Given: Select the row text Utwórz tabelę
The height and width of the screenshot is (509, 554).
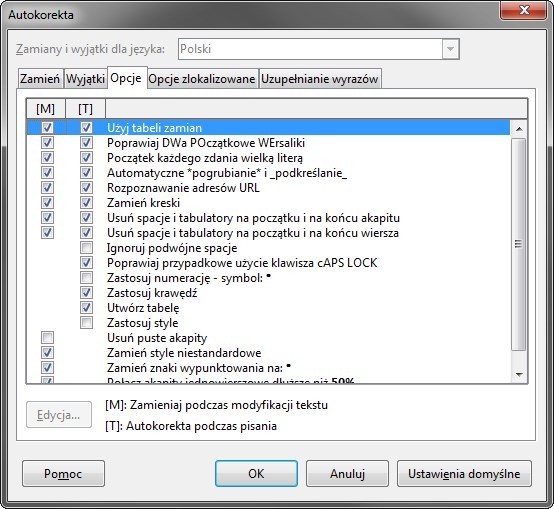Looking at the screenshot, I should (143, 308).
